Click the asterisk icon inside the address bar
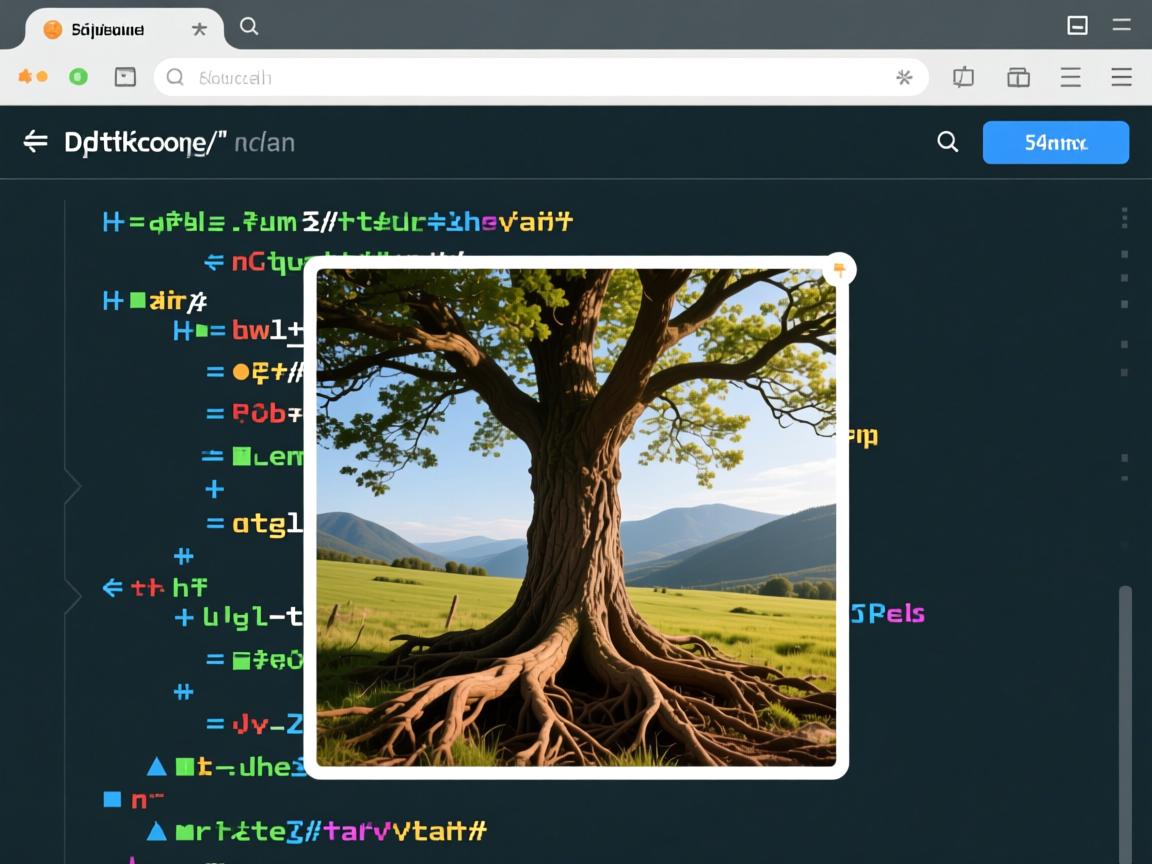 (904, 77)
